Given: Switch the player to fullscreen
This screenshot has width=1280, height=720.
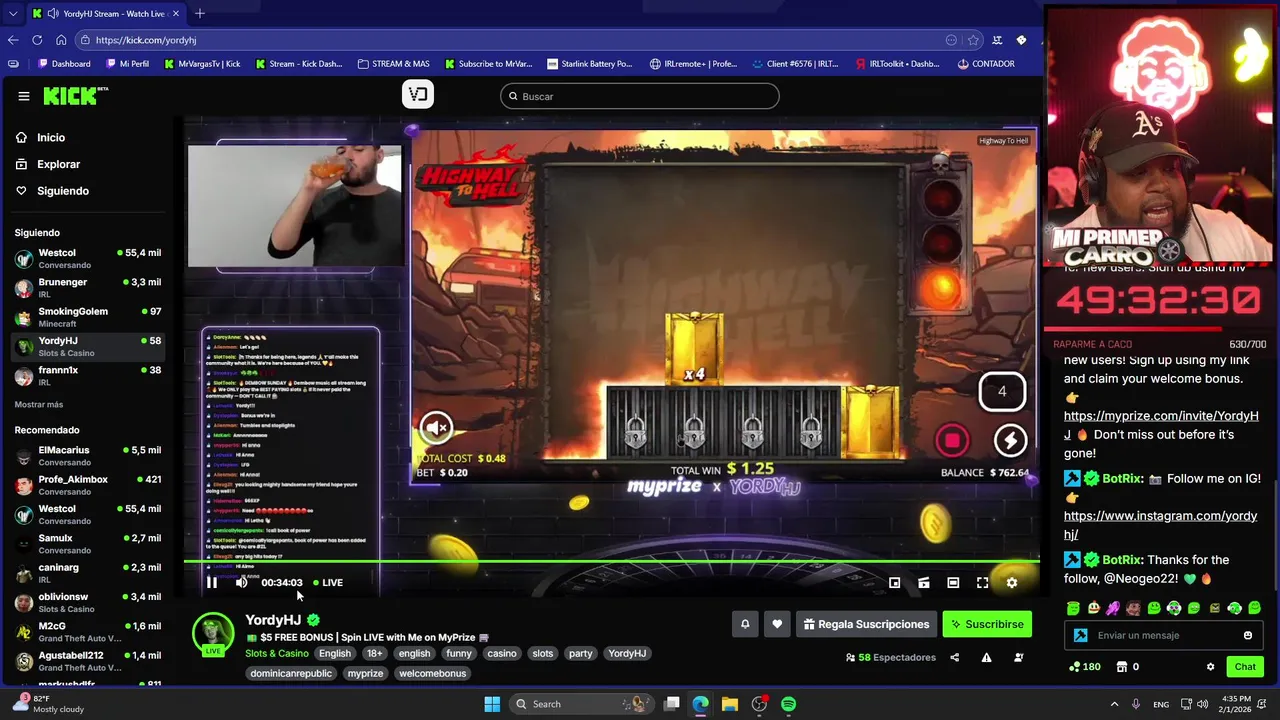Looking at the screenshot, I should (x=983, y=582).
